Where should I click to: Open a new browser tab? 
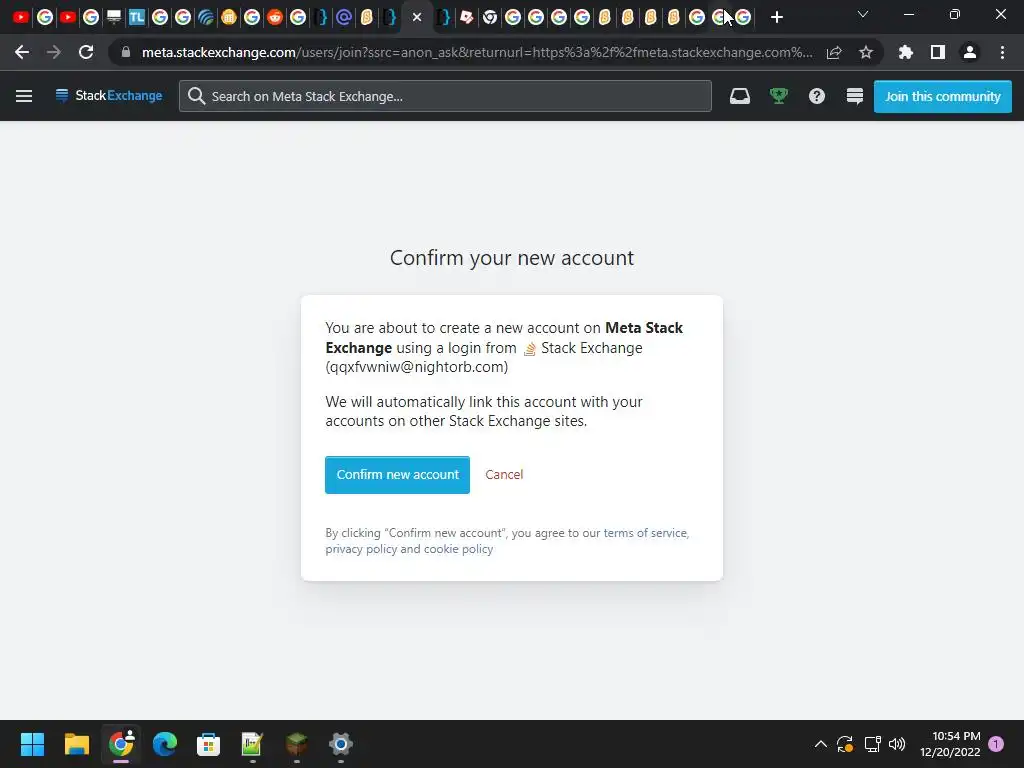click(x=776, y=17)
